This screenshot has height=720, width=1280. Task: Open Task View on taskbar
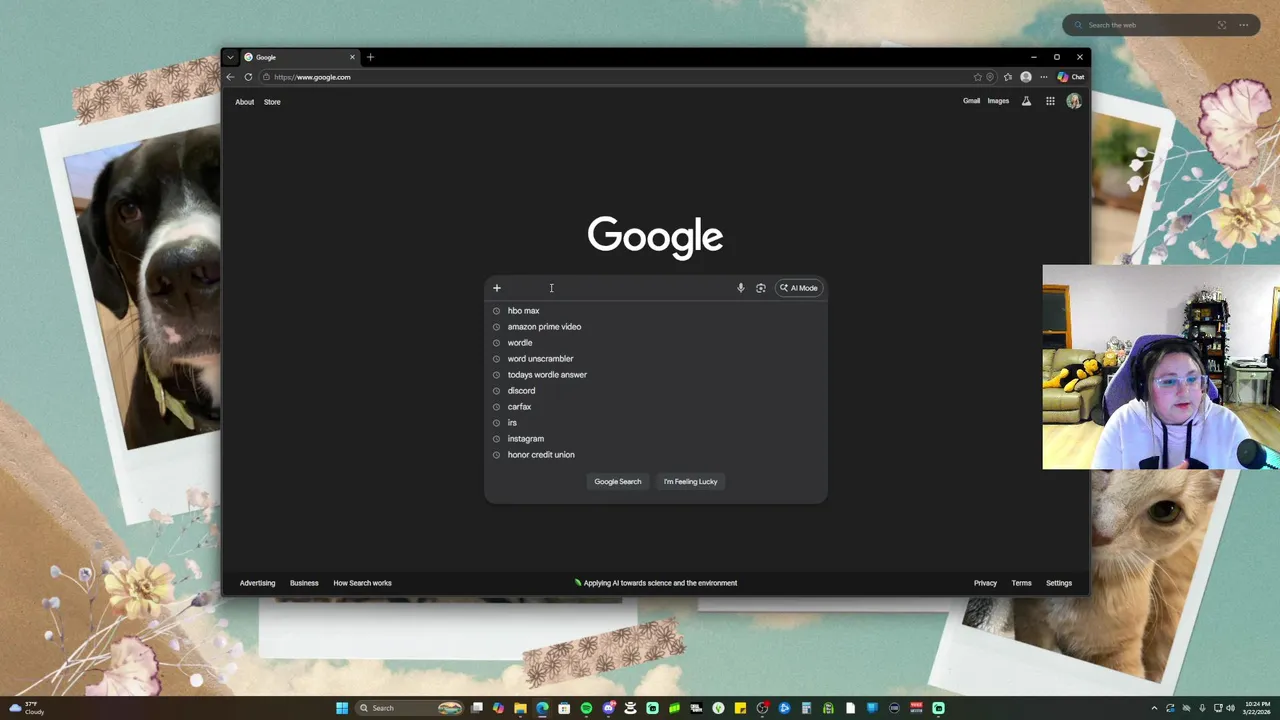477,708
